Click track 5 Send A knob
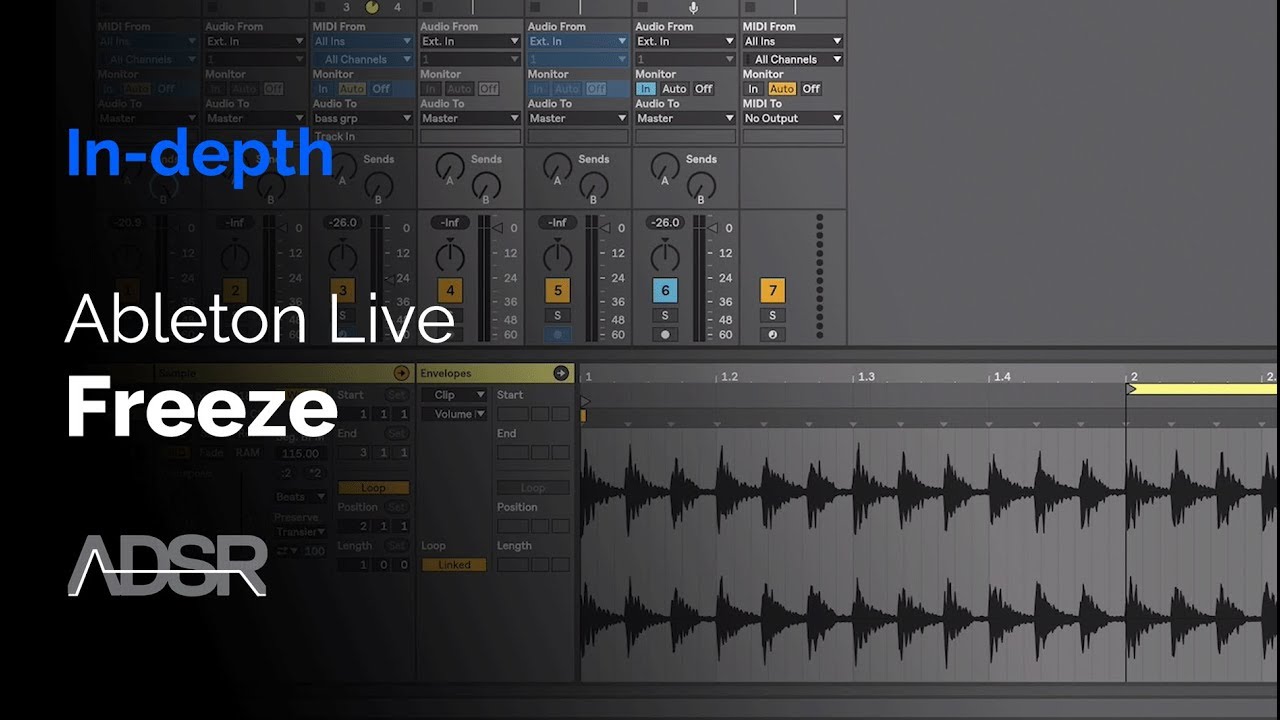 click(x=557, y=167)
